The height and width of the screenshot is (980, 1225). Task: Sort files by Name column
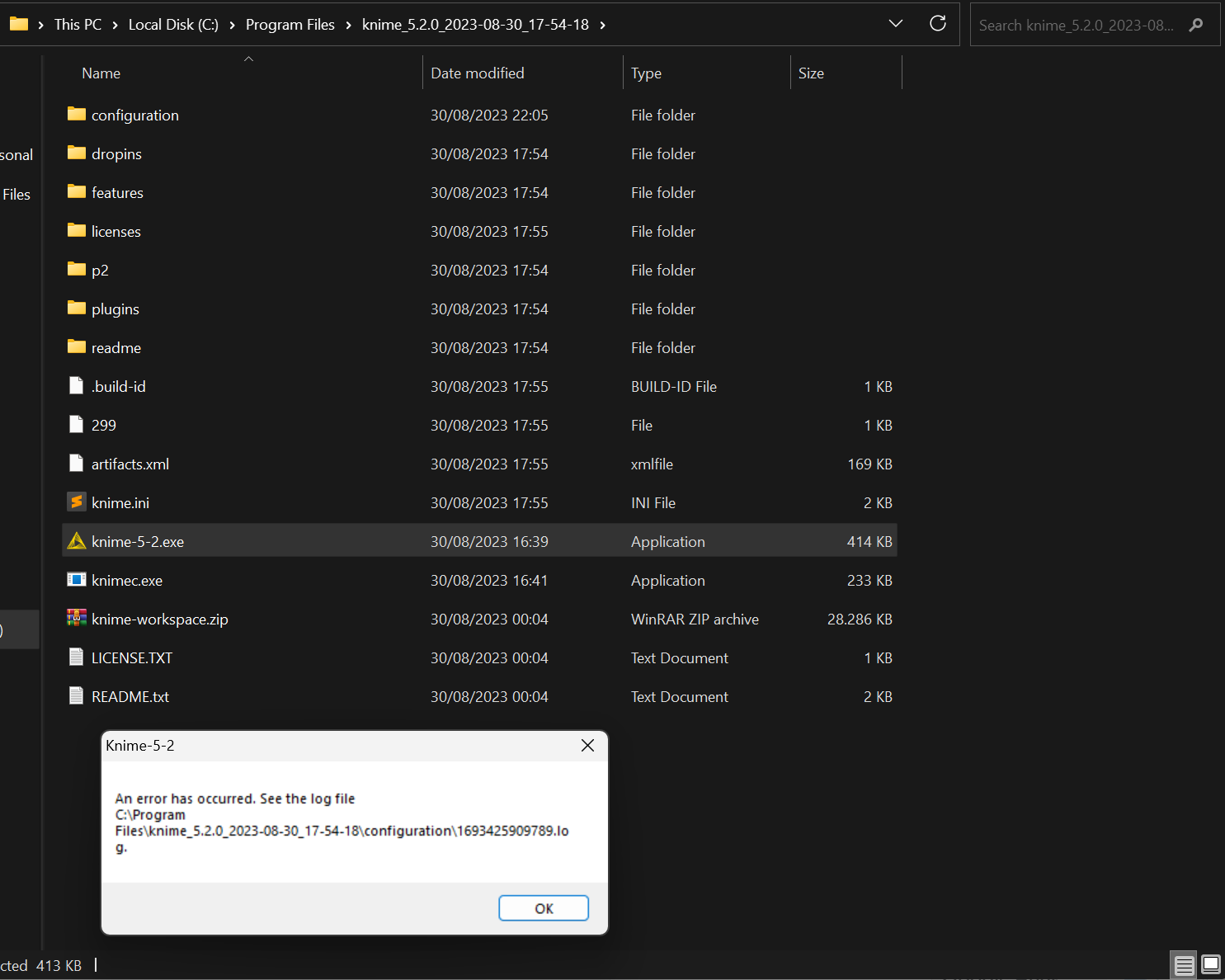pyautogui.click(x=101, y=73)
